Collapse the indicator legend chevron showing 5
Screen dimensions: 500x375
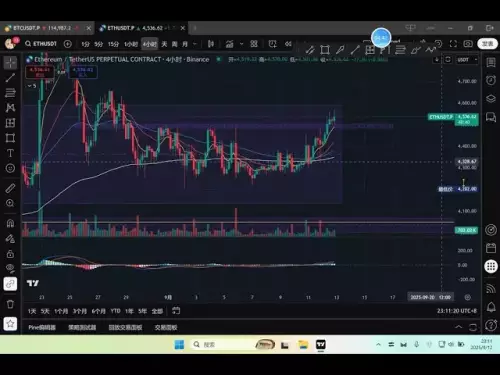pos(32,86)
